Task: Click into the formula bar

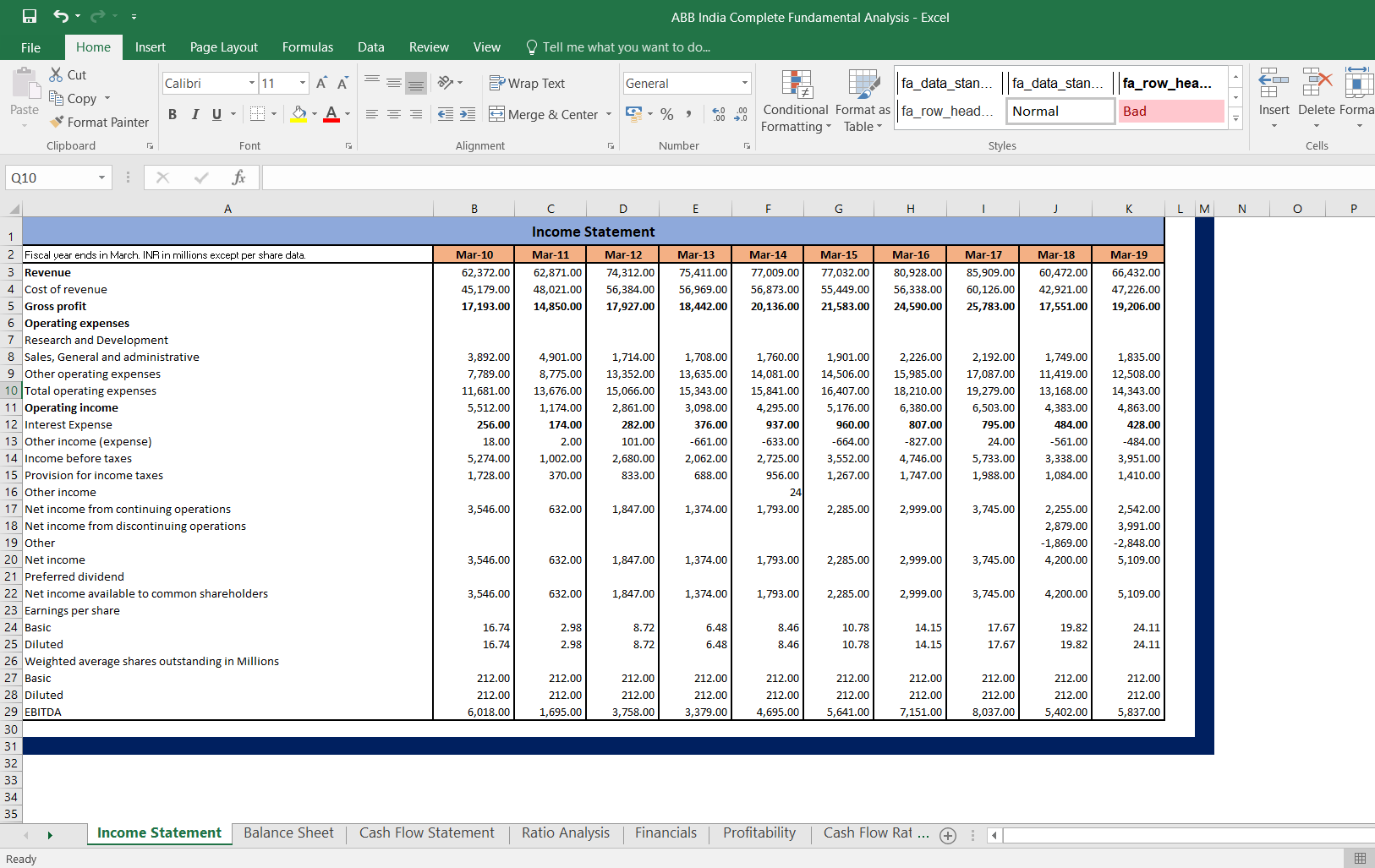Action: [819, 177]
